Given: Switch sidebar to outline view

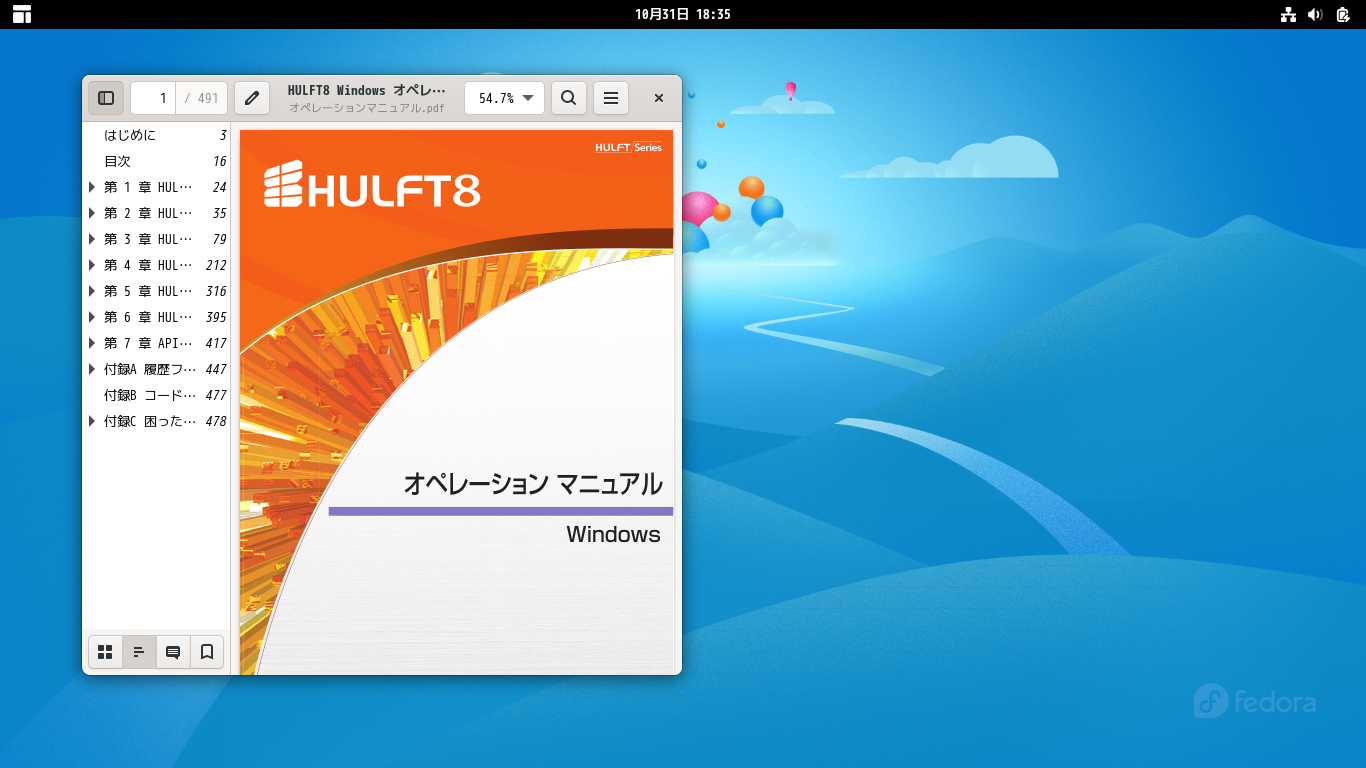Looking at the screenshot, I should (x=139, y=652).
